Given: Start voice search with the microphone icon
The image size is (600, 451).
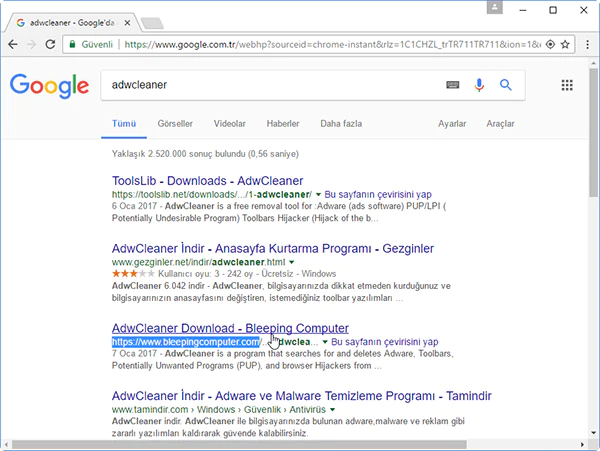Looking at the screenshot, I should (479, 85).
